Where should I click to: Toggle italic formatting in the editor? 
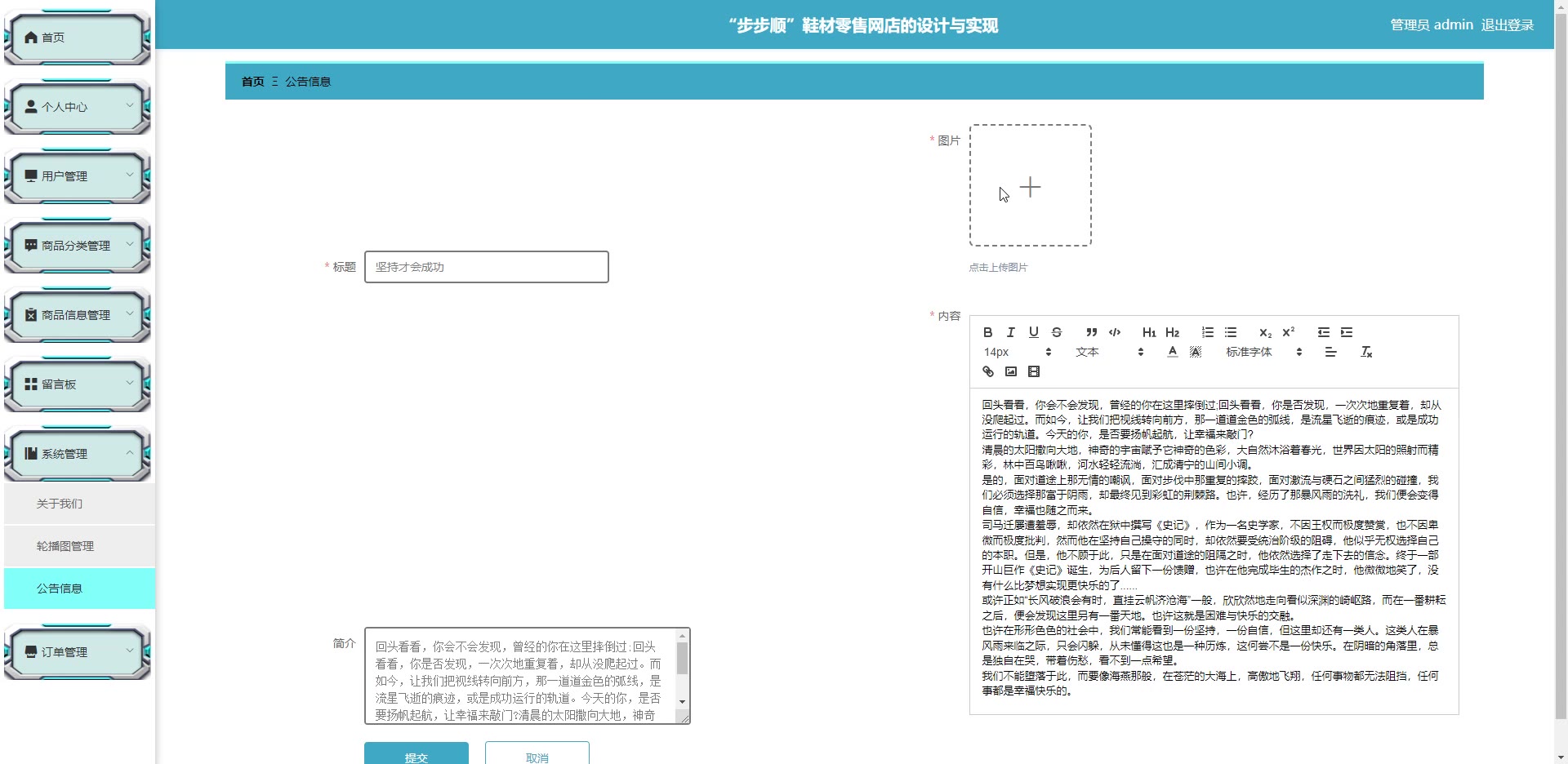1010,332
